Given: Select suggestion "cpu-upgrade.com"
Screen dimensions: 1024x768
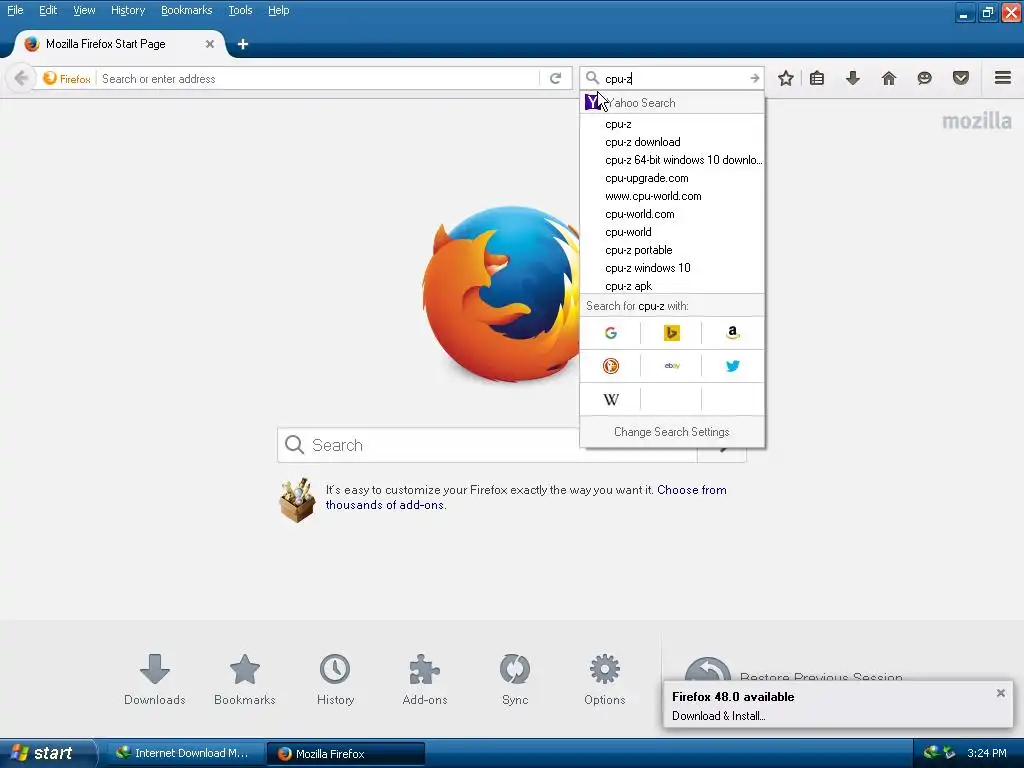Looking at the screenshot, I should 671,178.
